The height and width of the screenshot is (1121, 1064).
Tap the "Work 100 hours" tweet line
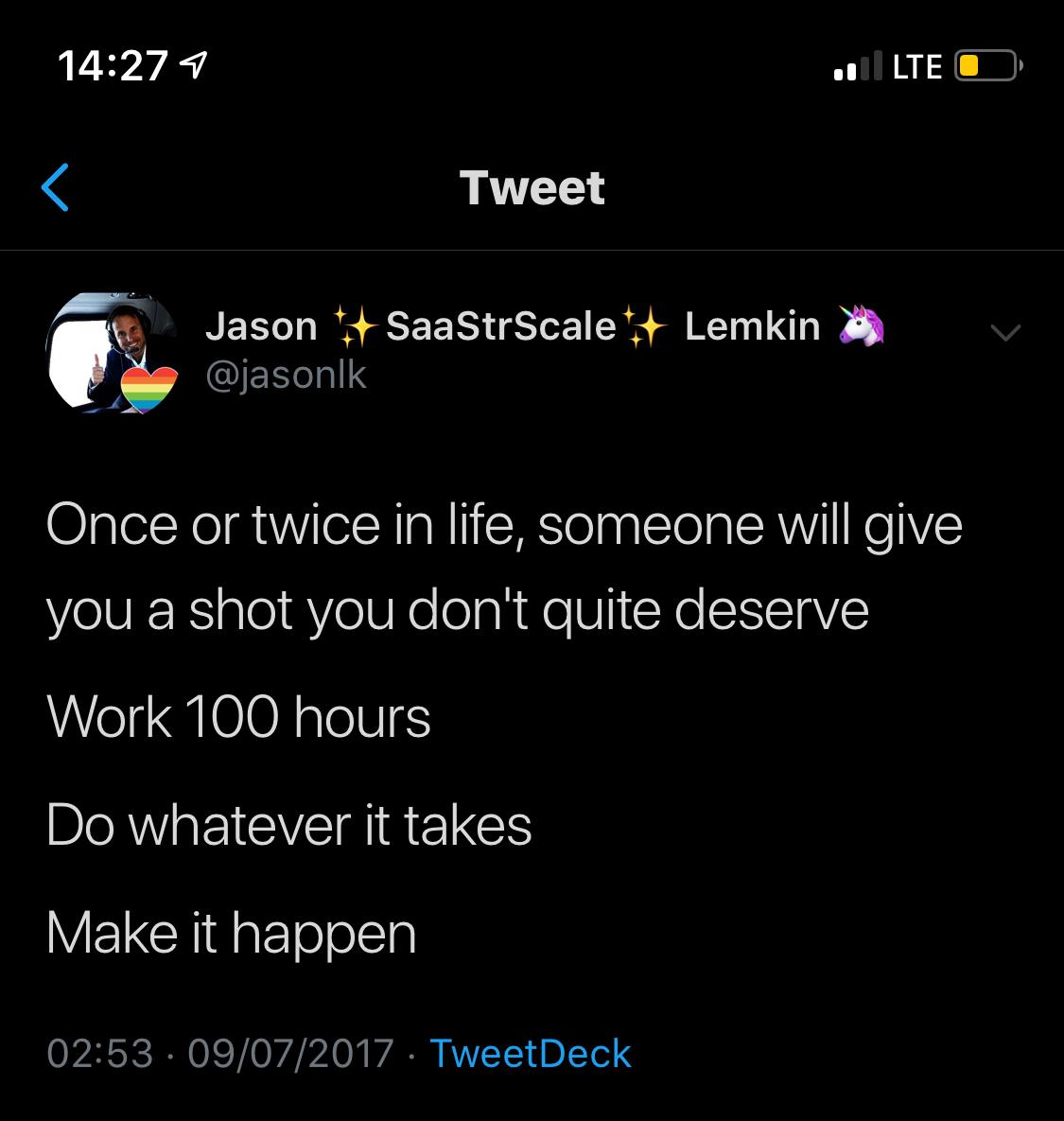[238, 717]
